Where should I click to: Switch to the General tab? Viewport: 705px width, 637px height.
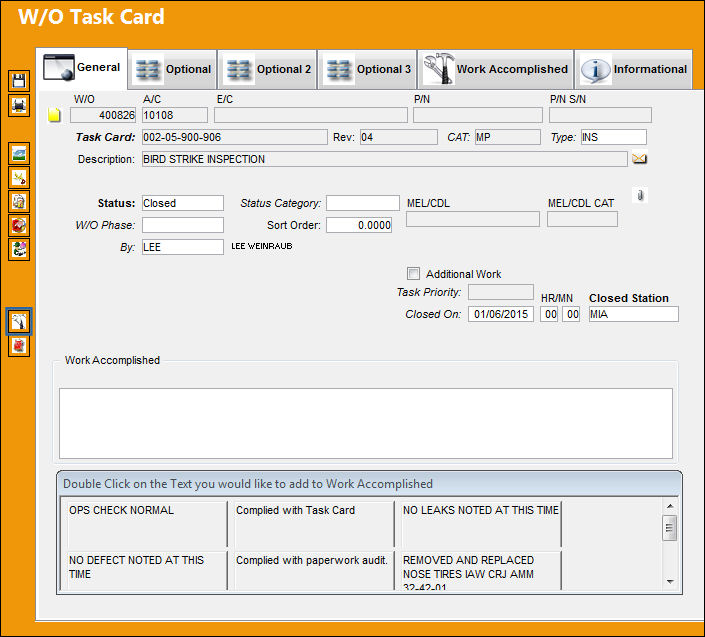(82, 68)
